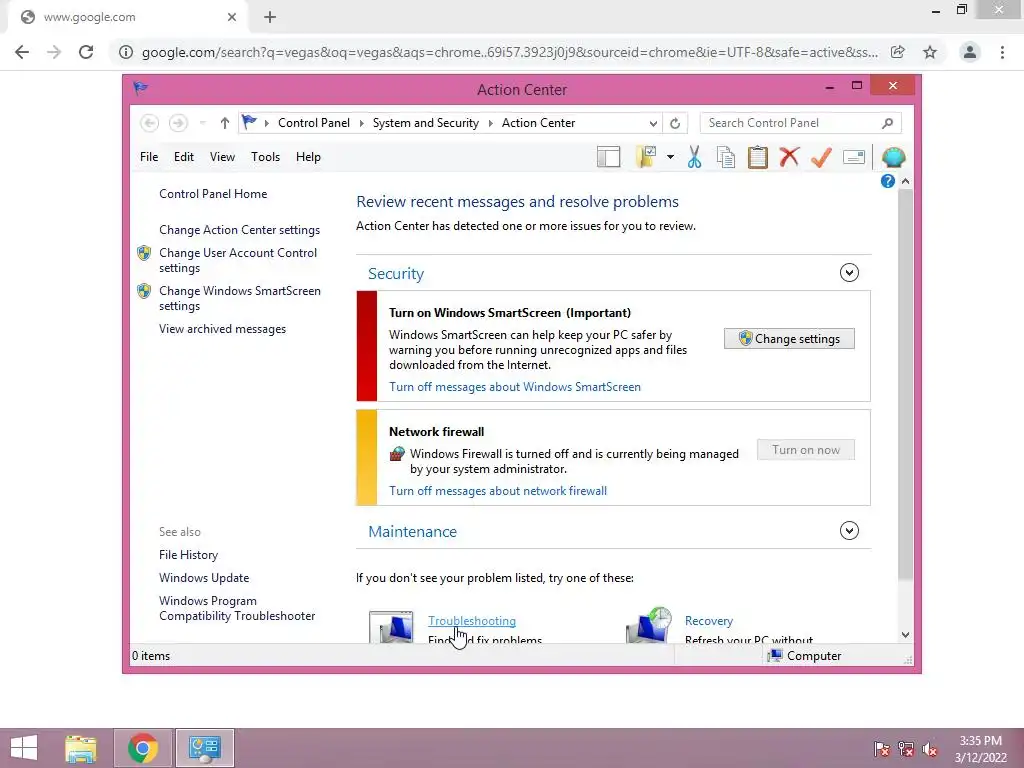Screen dimensions: 1024x768
Task: Open Change Action Center settings
Action: [239, 230]
